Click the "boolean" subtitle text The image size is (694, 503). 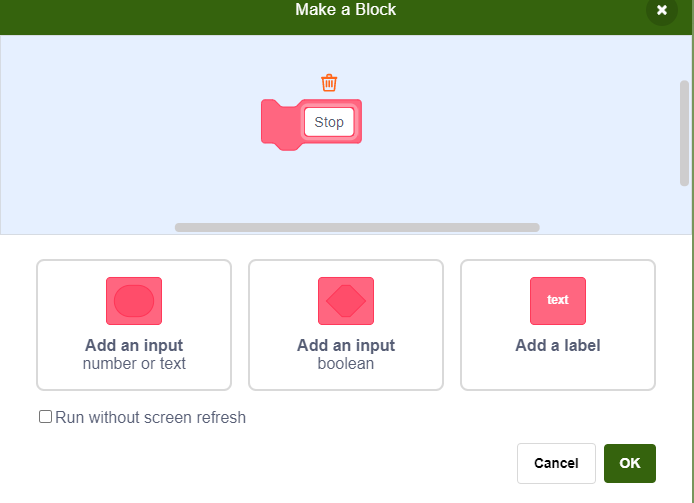point(346,363)
